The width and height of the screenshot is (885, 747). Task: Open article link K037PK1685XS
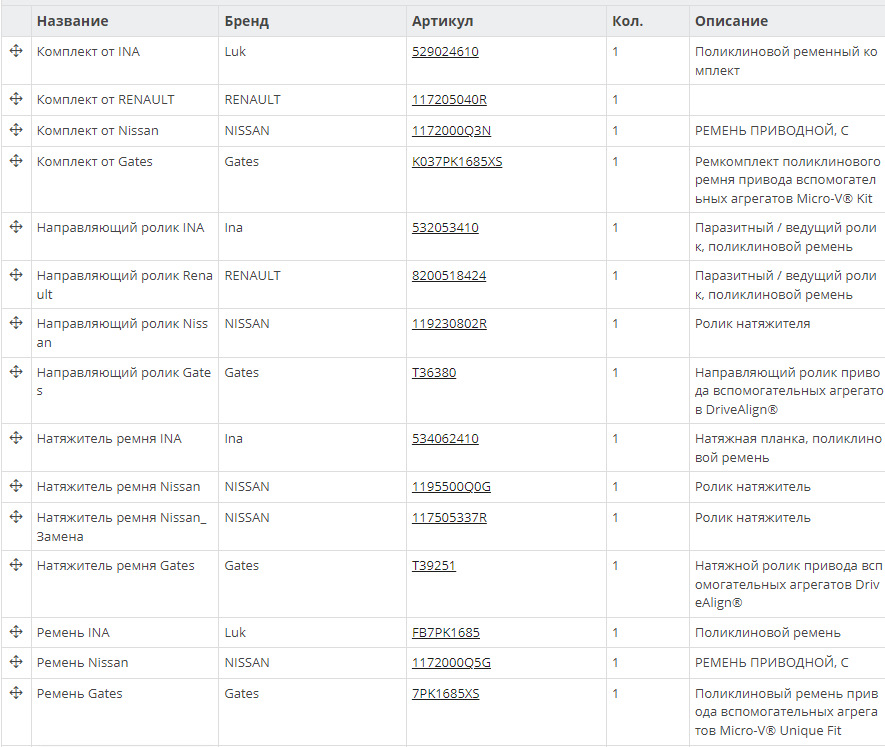[x=457, y=162]
